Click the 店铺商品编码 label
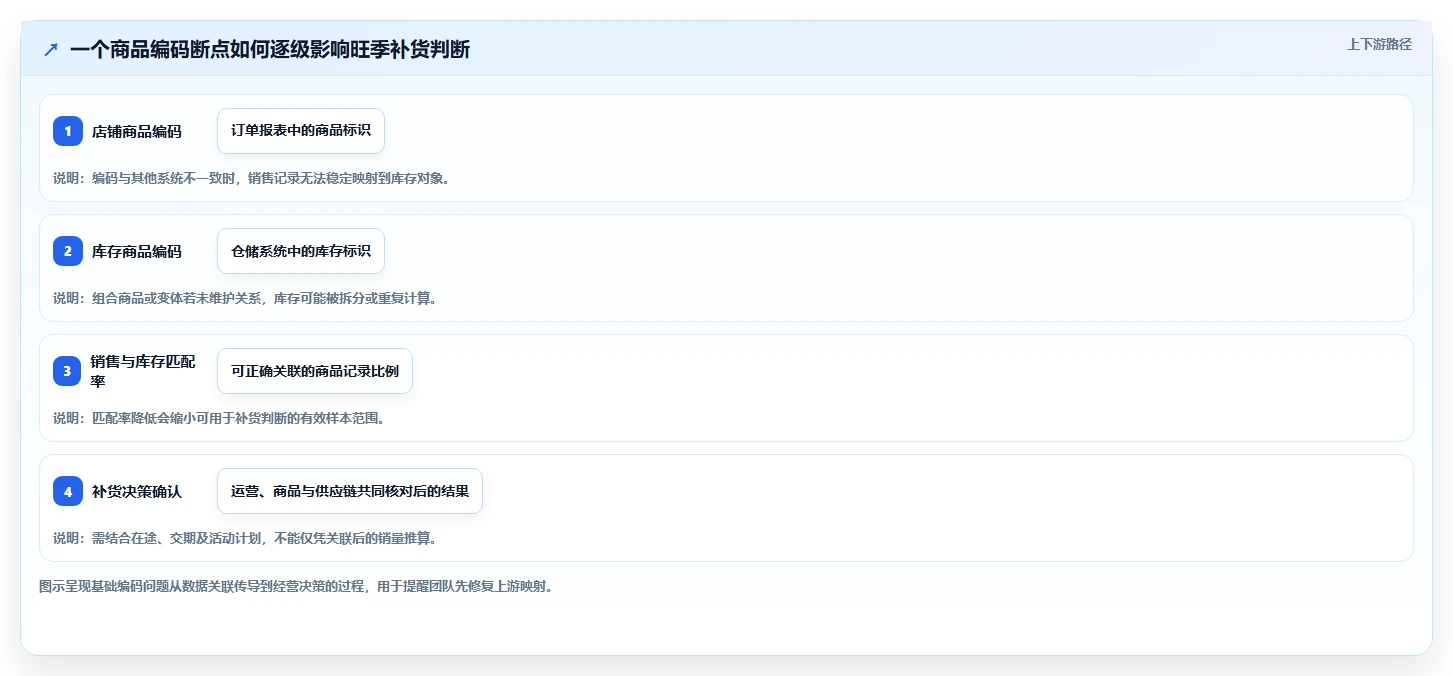The image size is (1453, 676). click(x=137, y=131)
